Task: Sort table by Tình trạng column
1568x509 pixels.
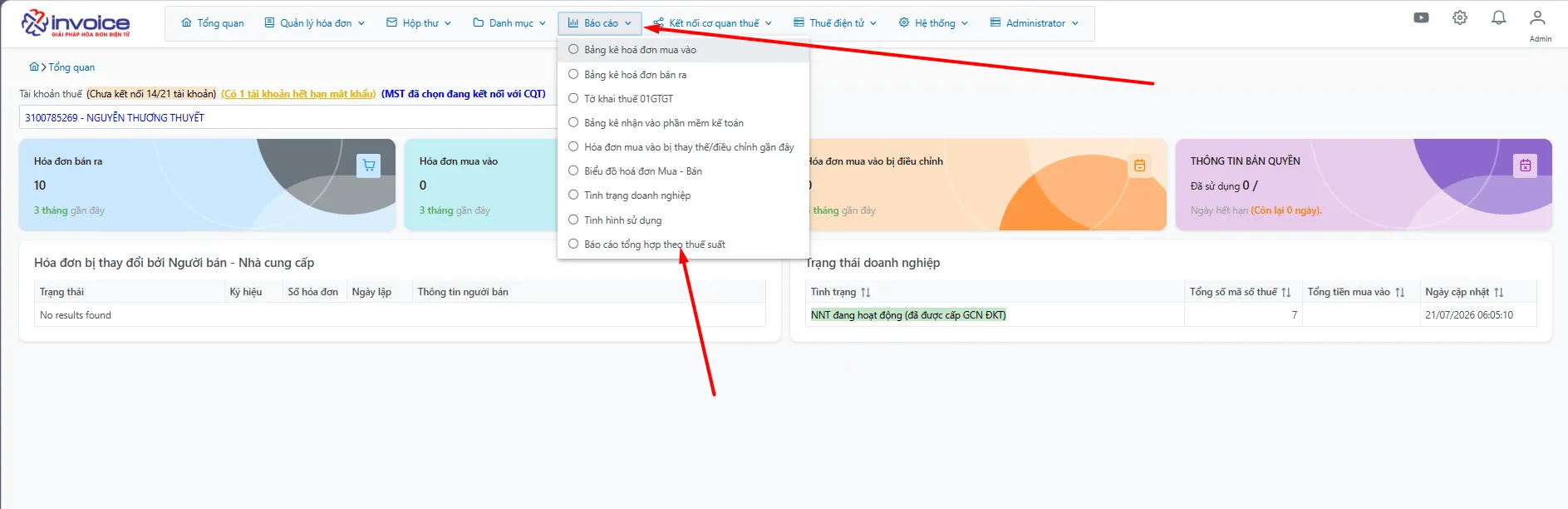Action: click(x=866, y=292)
